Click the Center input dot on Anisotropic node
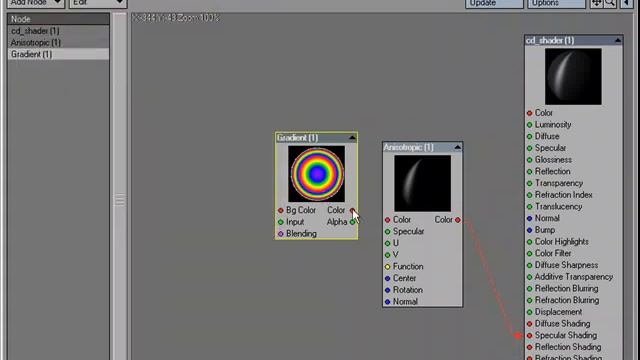The height and width of the screenshot is (360, 640). click(387, 279)
